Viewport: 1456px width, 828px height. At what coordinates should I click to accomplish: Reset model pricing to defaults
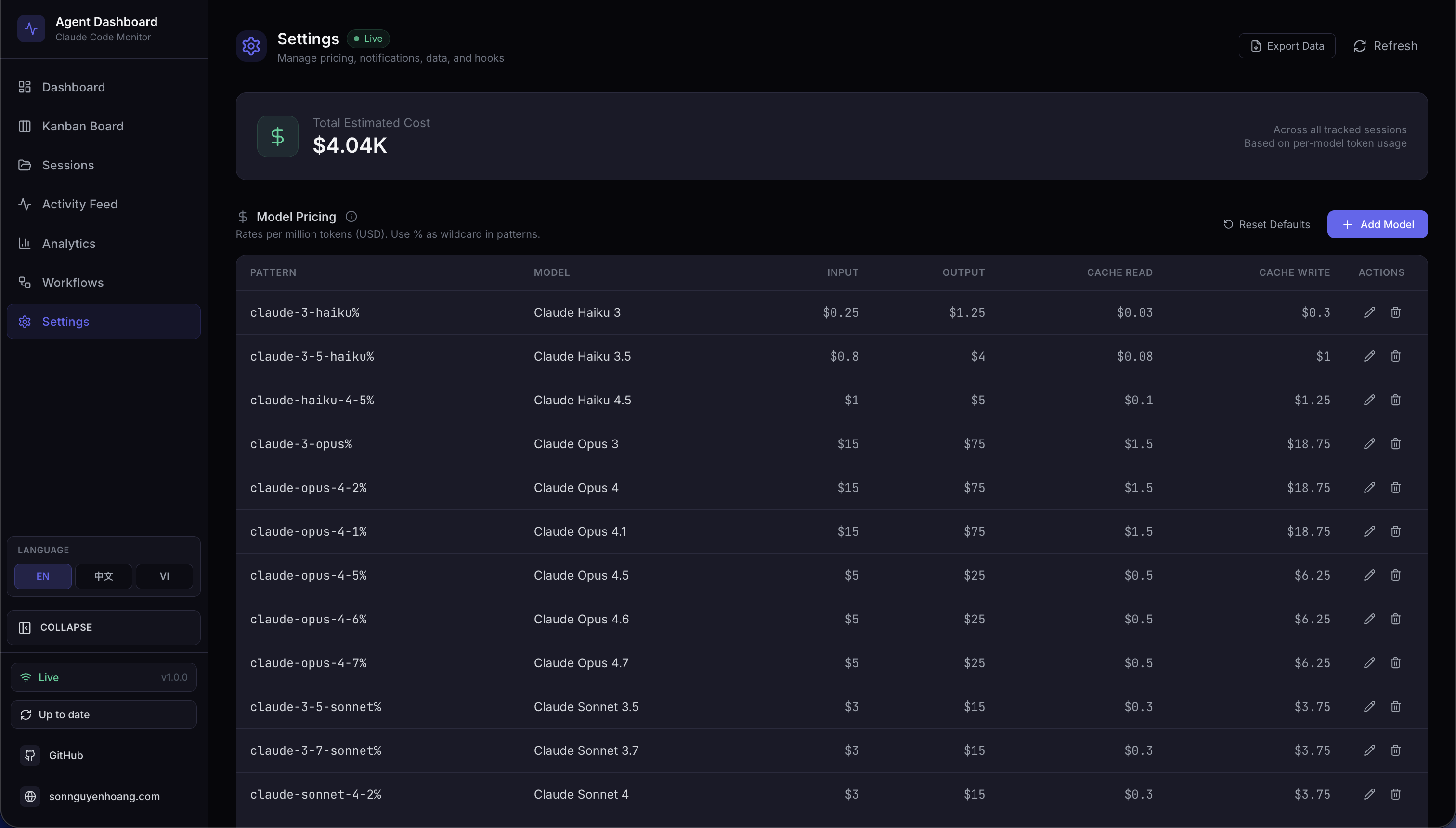(1267, 225)
